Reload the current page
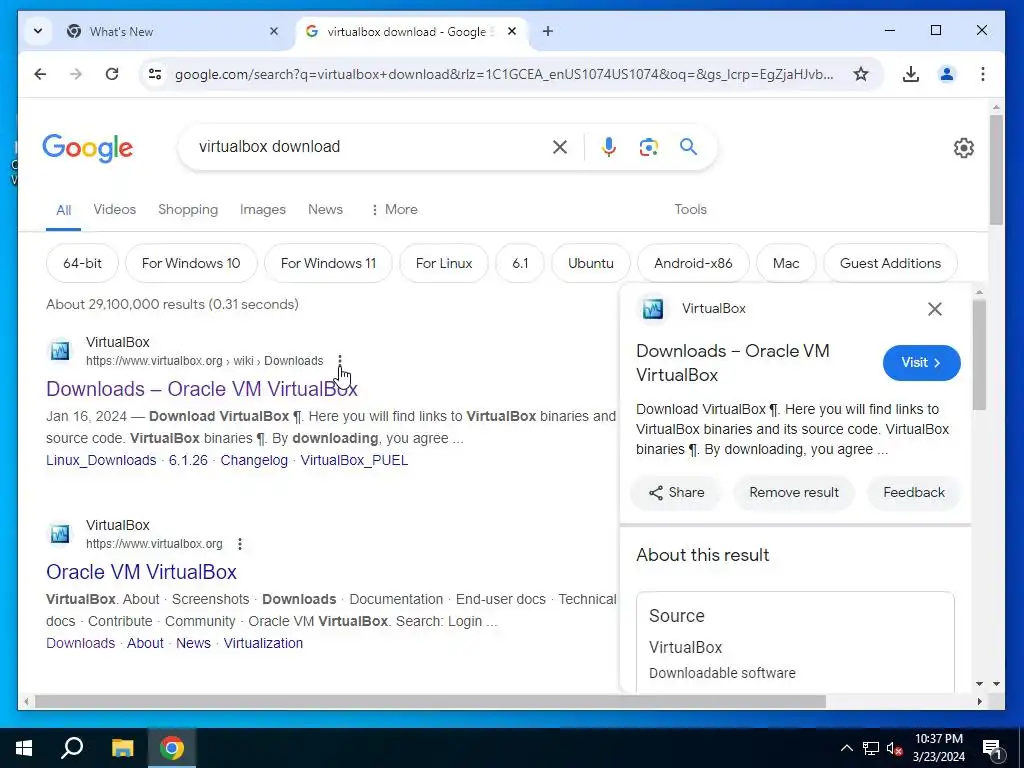This screenshot has height=768, width=1024. tap(112, 74)
